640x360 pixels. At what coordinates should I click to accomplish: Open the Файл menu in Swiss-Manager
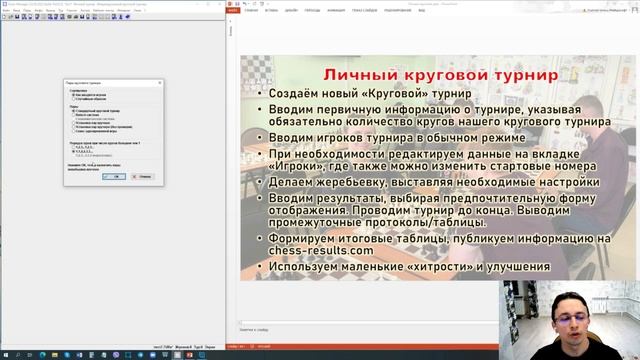(x=6, y=10)
